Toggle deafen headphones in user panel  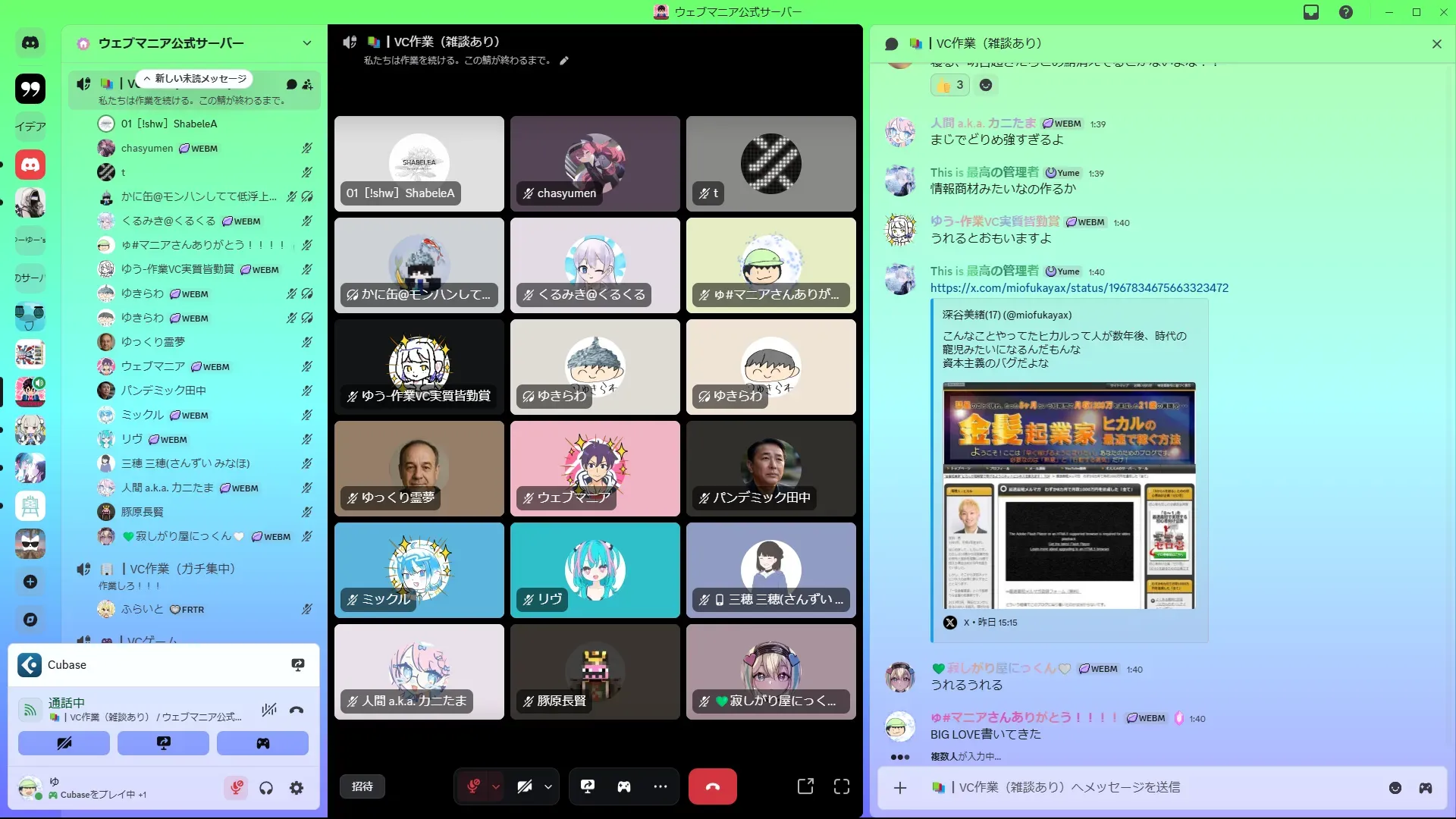click(266, 788)
